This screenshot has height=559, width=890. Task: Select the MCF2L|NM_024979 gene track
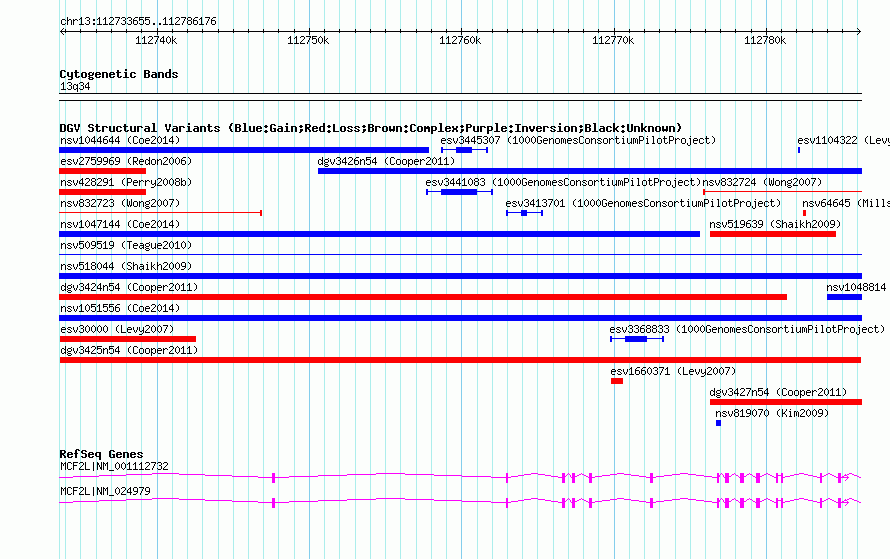[460, 503]
